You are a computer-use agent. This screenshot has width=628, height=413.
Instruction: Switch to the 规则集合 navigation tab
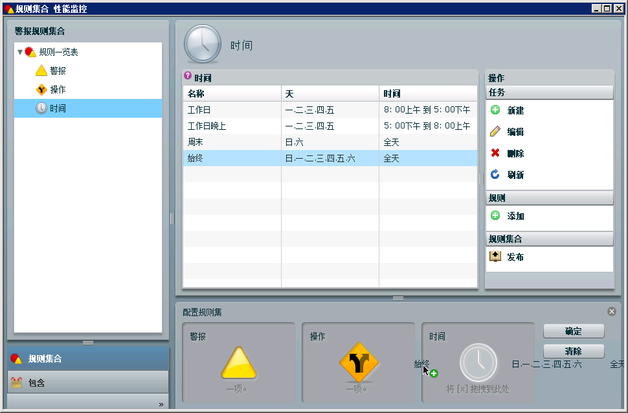[88, 359]
